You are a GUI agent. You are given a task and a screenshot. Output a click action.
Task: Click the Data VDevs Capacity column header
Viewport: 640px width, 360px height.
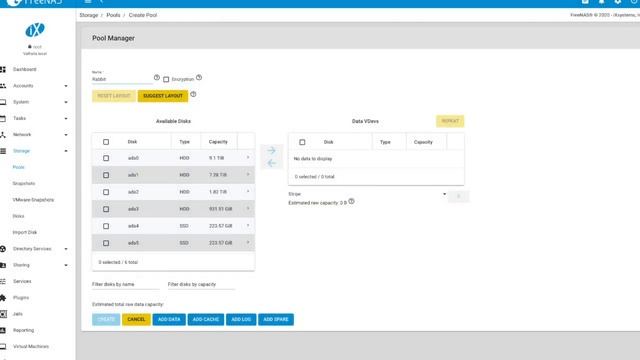click(x=423, y=142)
